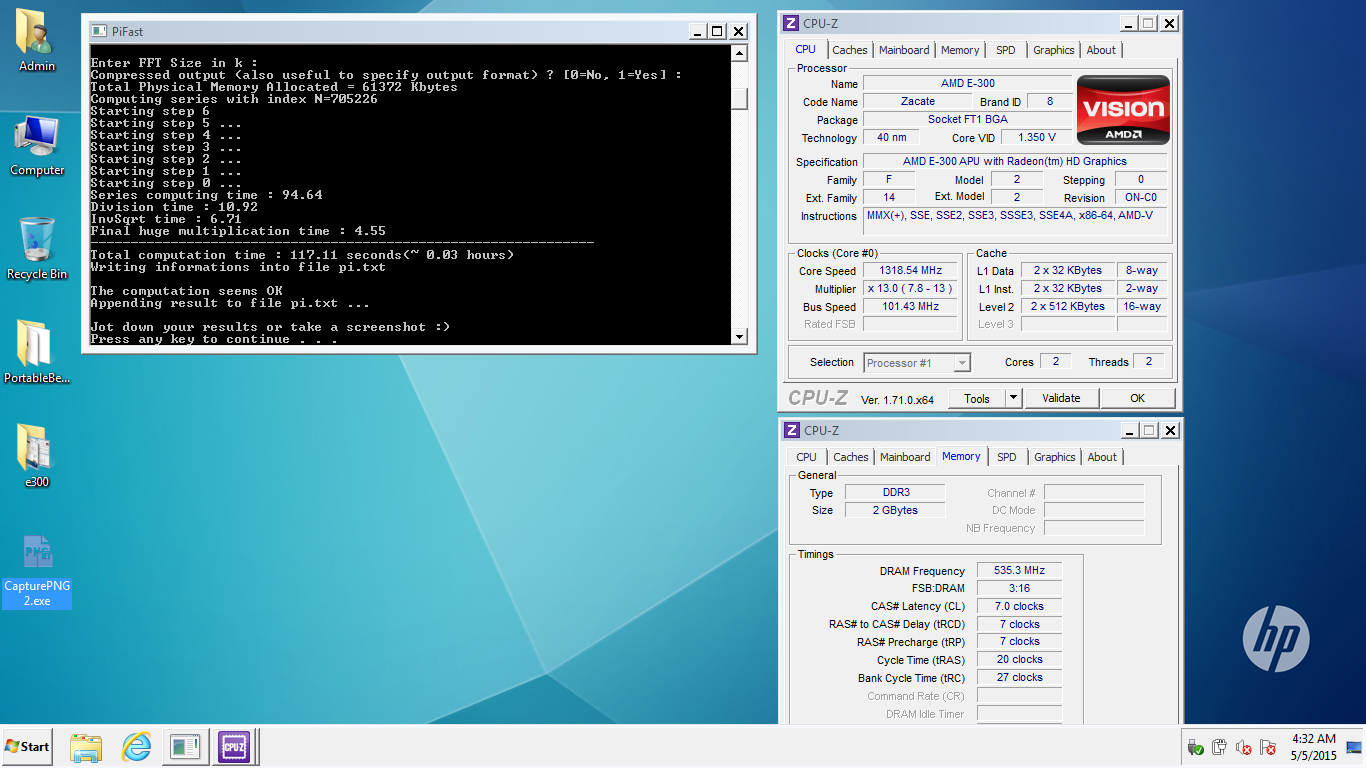Image resolution: width=1366 pixels, height=768 pixels.
Task: Click the Memory CPU-Z window title icon
Action: click(791, 430)
